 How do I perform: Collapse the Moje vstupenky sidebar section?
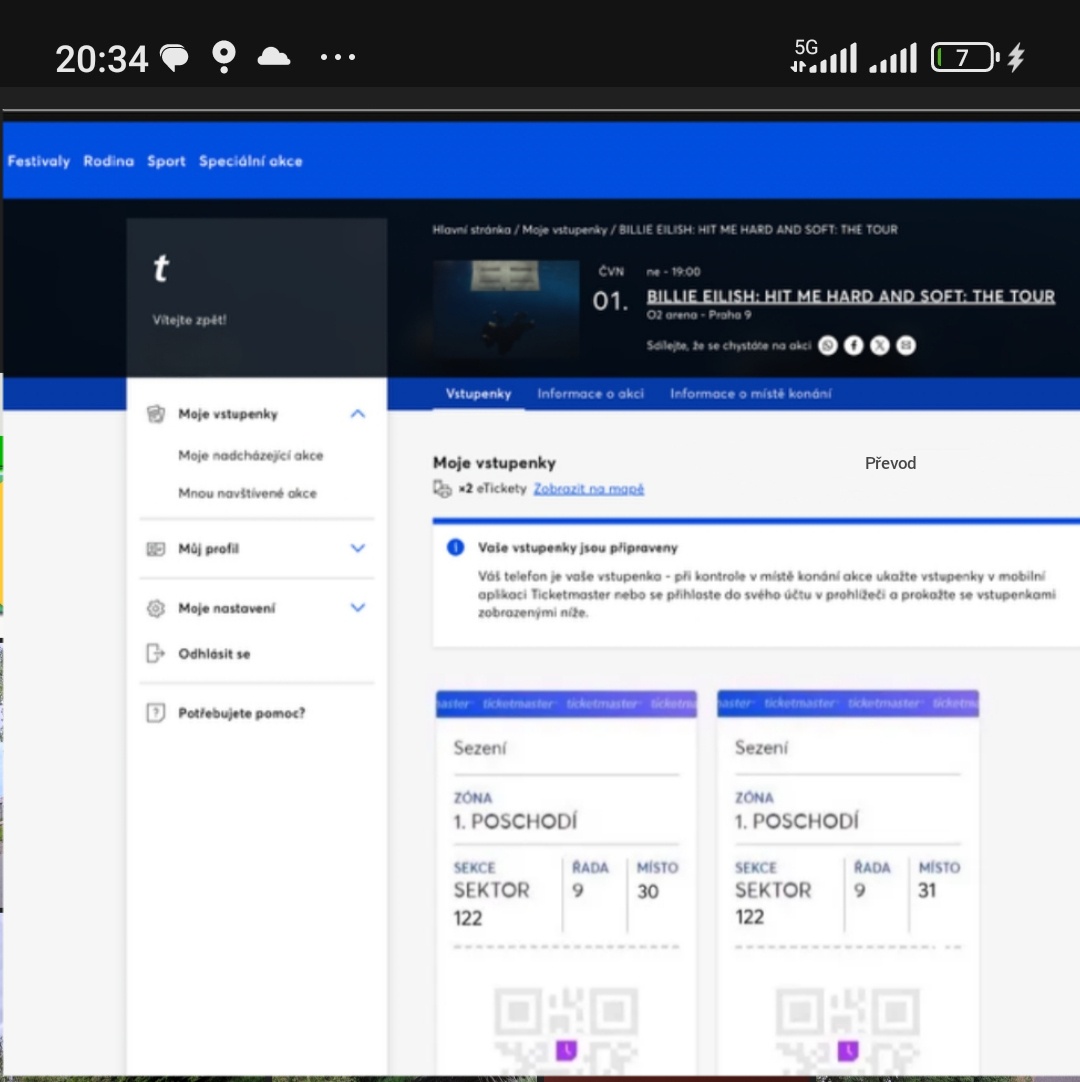pos(357,413)
